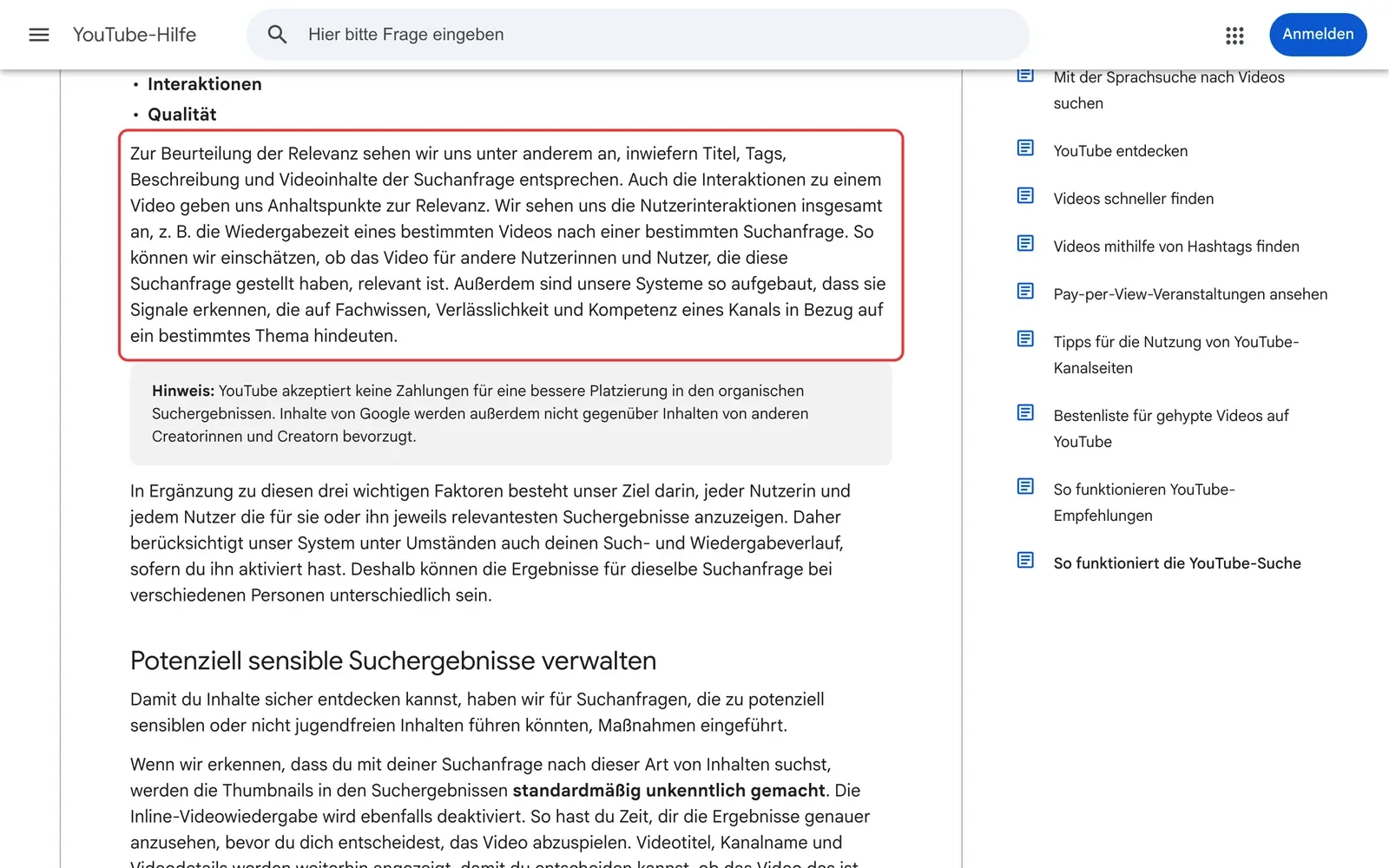This screenshot has width=1389, height=868.
Task: Open 'Pay-per-View-Veranstaltungen ansehen' article
Action: (1190, 294)
